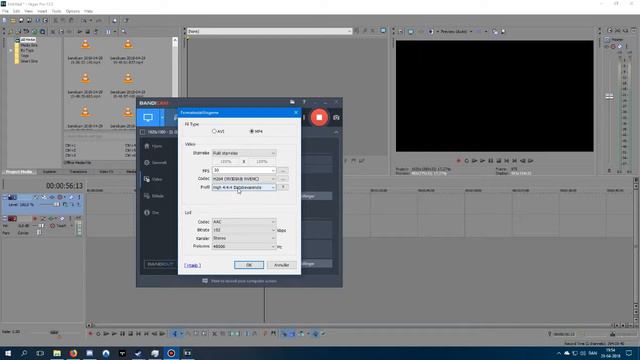Click Stop in the video preview window
Viewport: 640px width, 360px height.
click(x=499, y=161)
